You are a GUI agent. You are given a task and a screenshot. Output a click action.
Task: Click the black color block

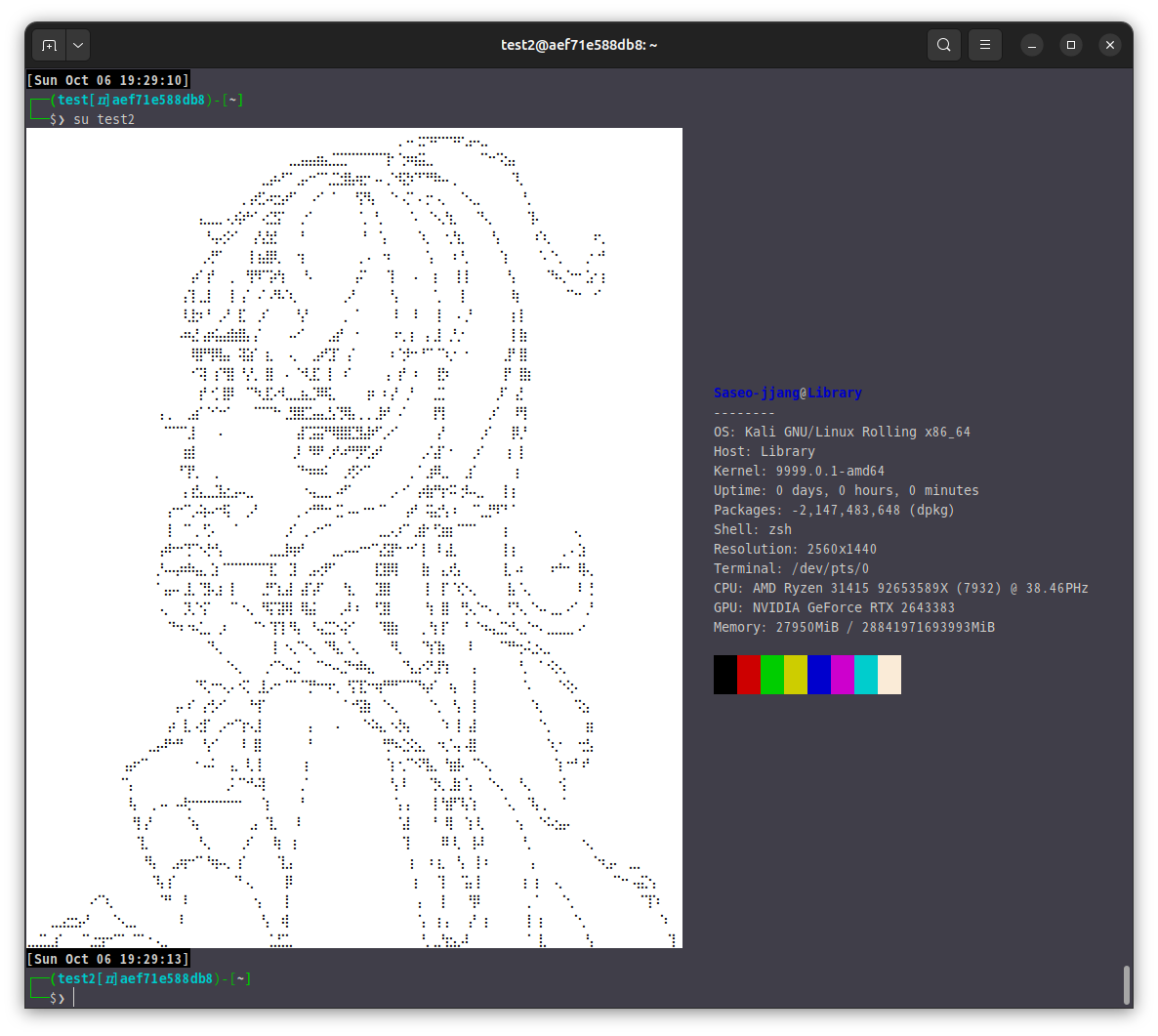click(725, 675)
